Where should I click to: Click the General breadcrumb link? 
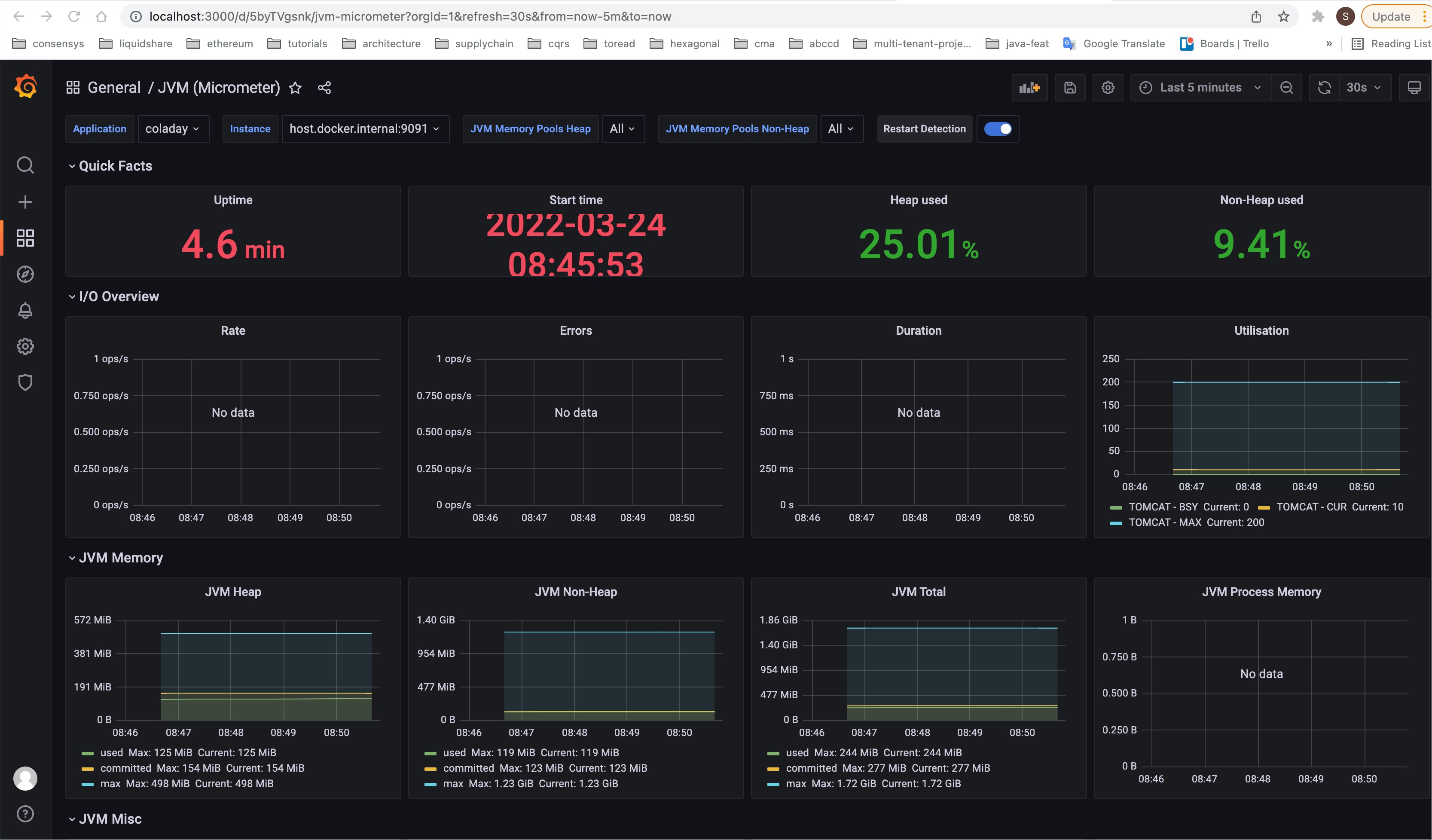pyautogui.click(x=114, y=88)
